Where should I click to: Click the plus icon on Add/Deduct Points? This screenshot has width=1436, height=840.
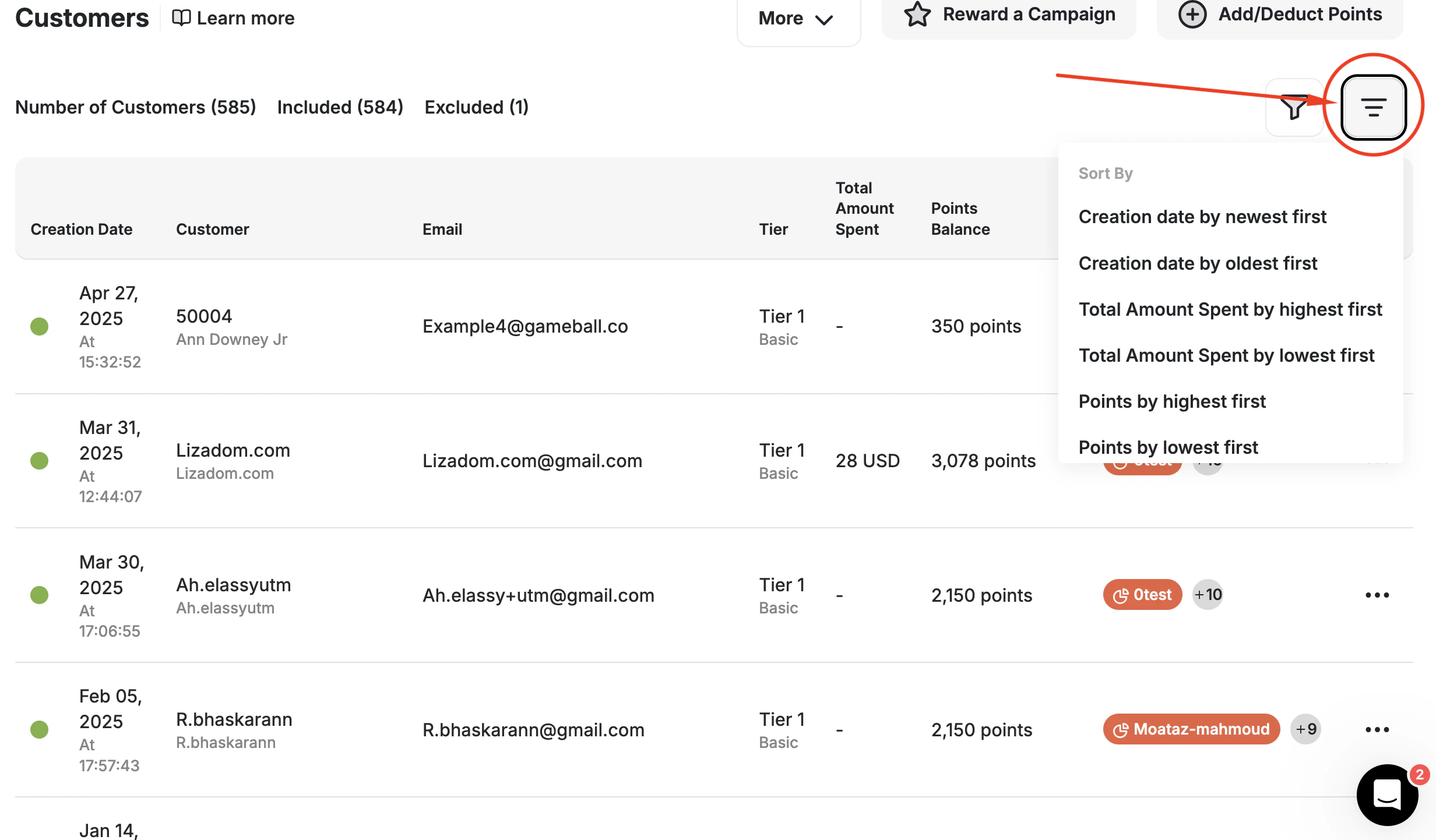coord(1192,15)
